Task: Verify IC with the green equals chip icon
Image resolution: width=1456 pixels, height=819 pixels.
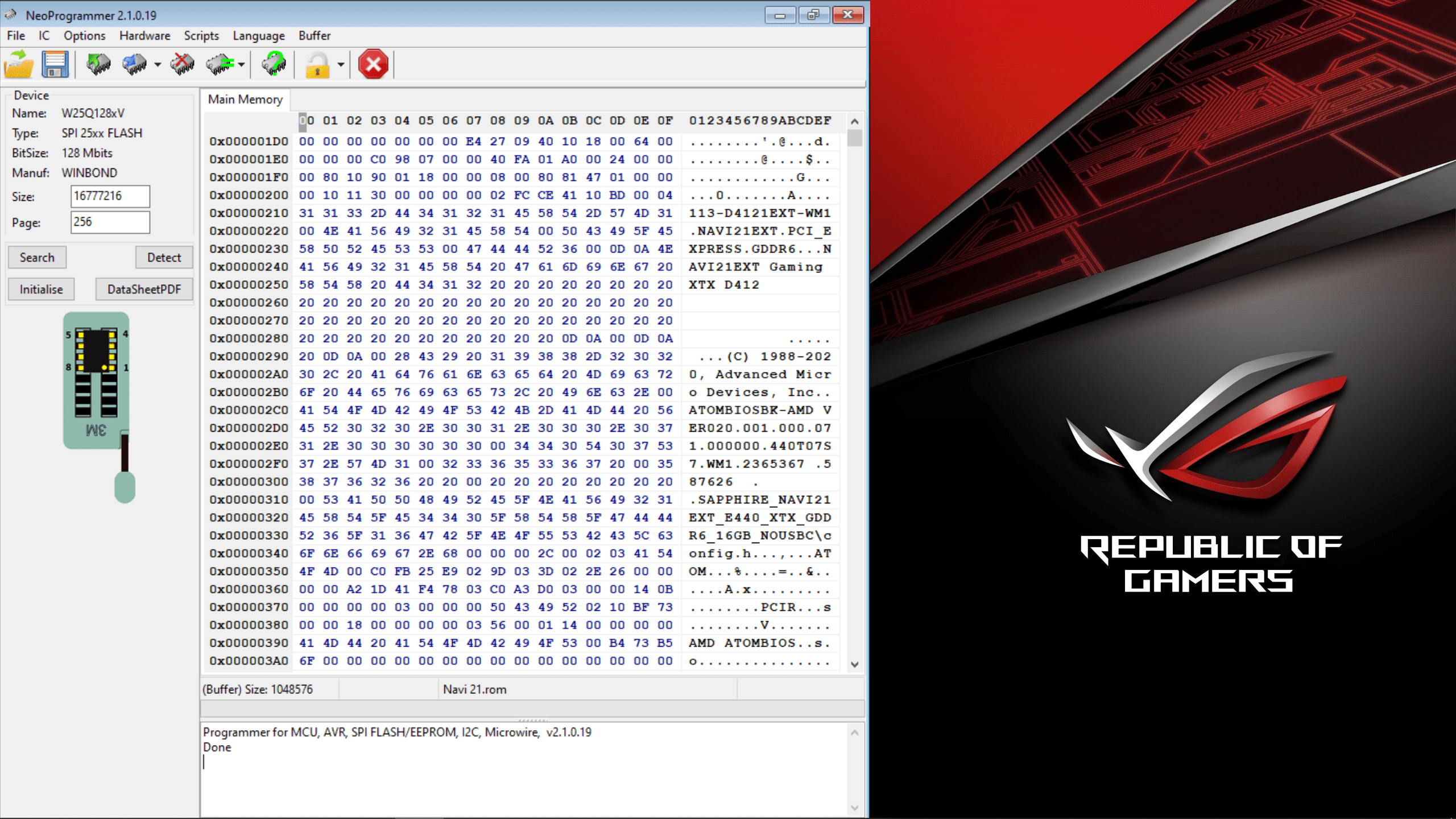Action: [x=221, y=64]
